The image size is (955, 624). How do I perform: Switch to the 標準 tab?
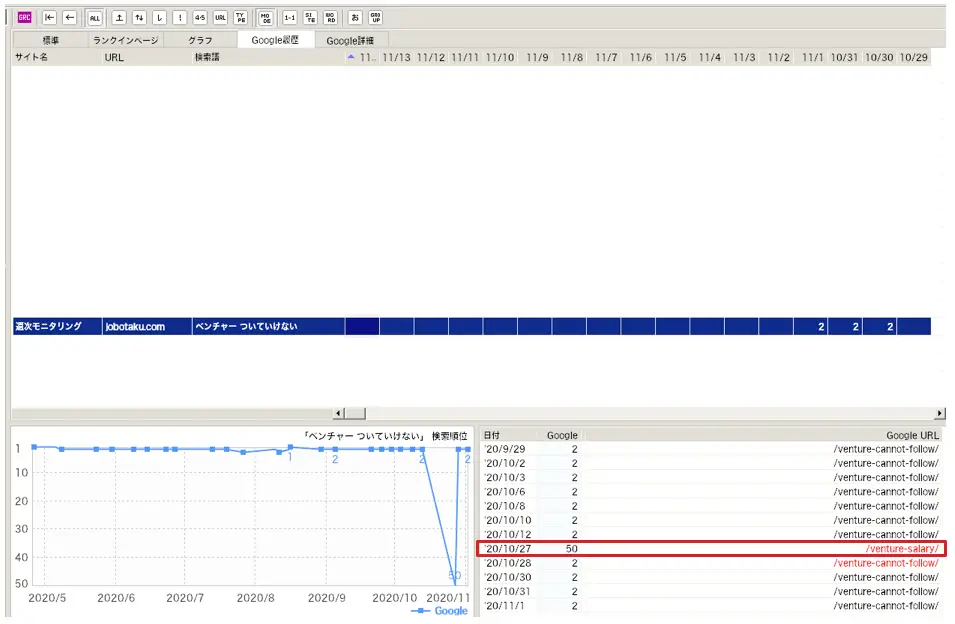(48, 40)
